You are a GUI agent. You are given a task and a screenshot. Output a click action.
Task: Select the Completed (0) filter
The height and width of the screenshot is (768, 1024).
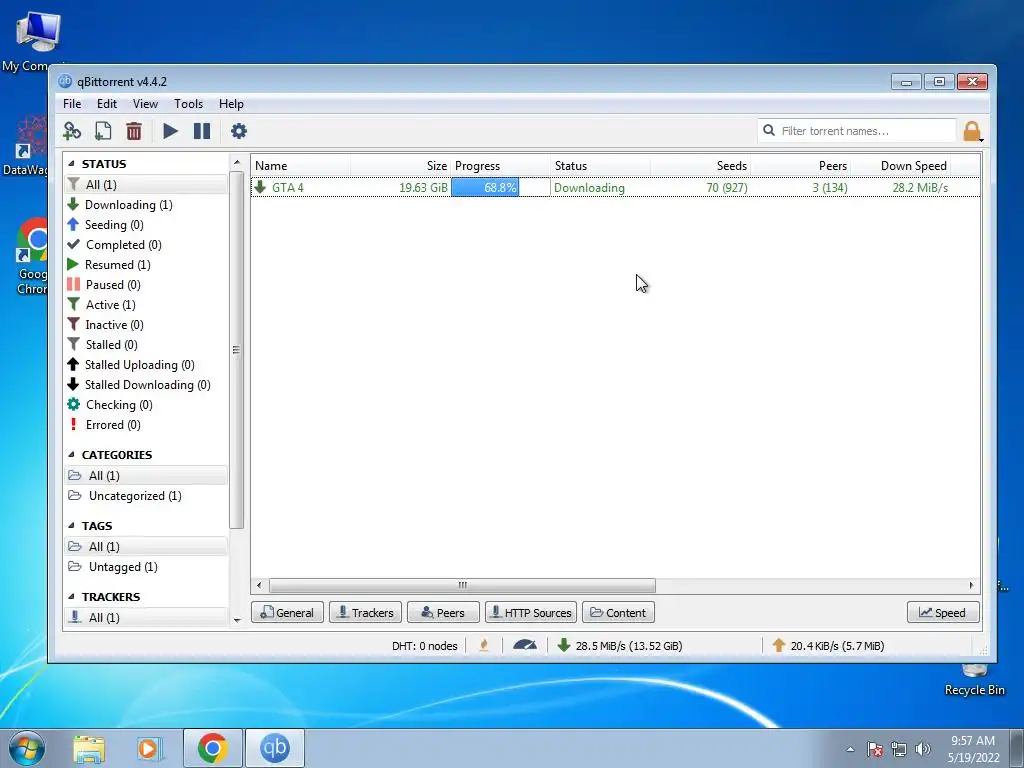pyautogui.click(x=146, y=245)
